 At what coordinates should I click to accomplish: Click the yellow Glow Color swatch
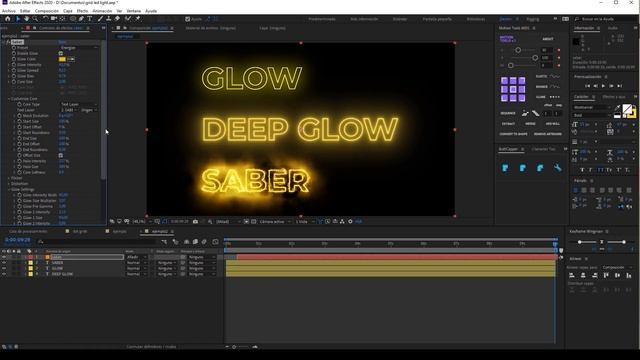click(x=62, y=59)
